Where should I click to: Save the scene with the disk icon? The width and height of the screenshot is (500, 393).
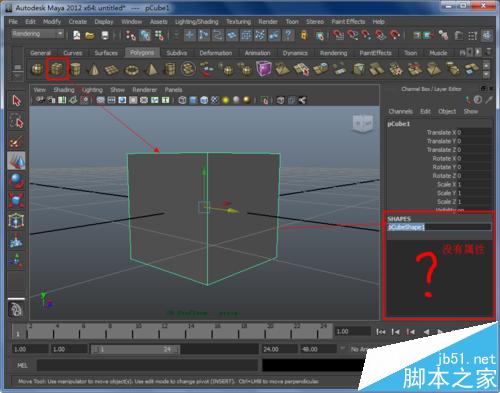coord(105,35)
